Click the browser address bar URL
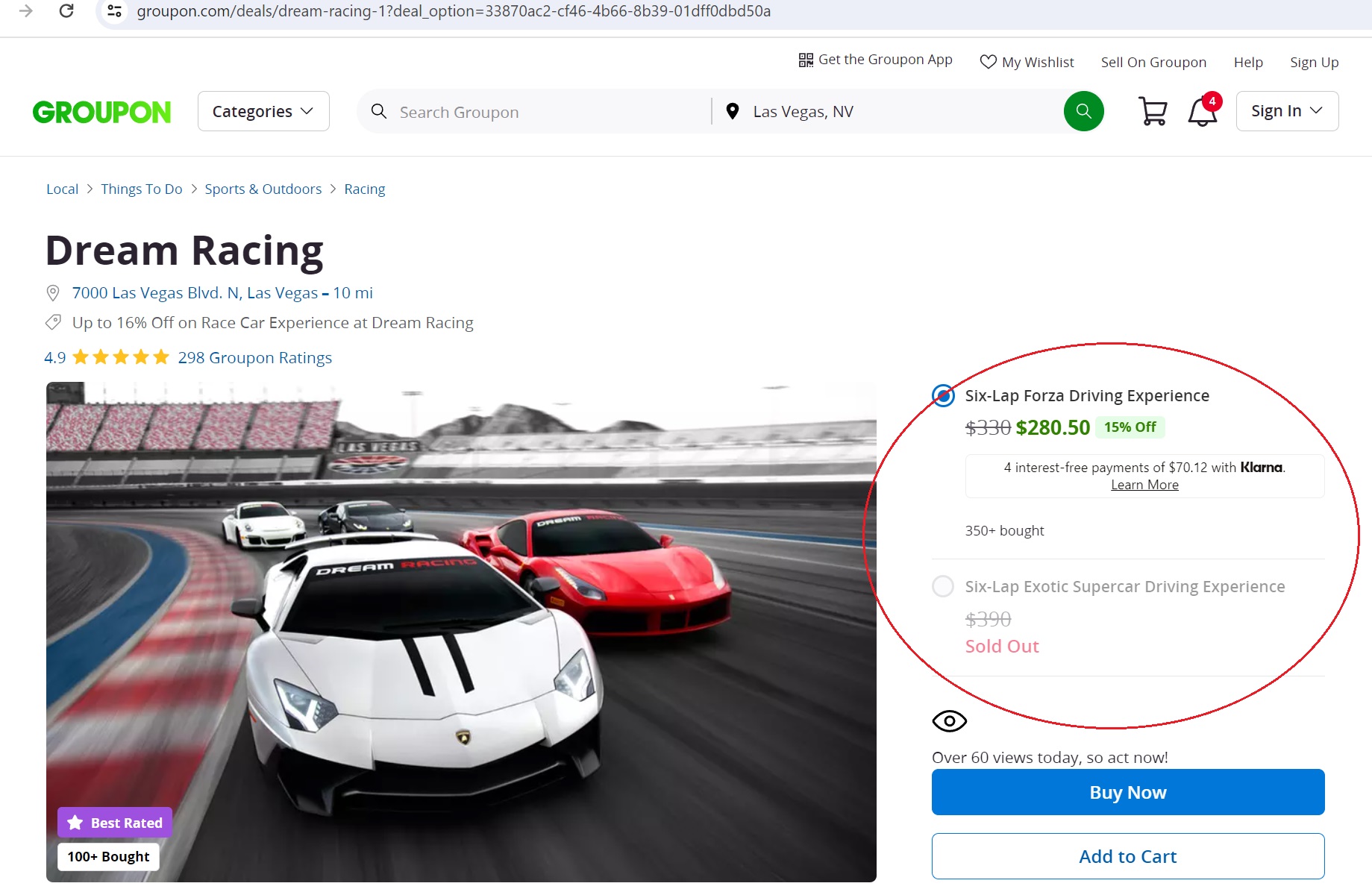The width and height of the screenshot is (1372, 892). (x=454, y=11)
